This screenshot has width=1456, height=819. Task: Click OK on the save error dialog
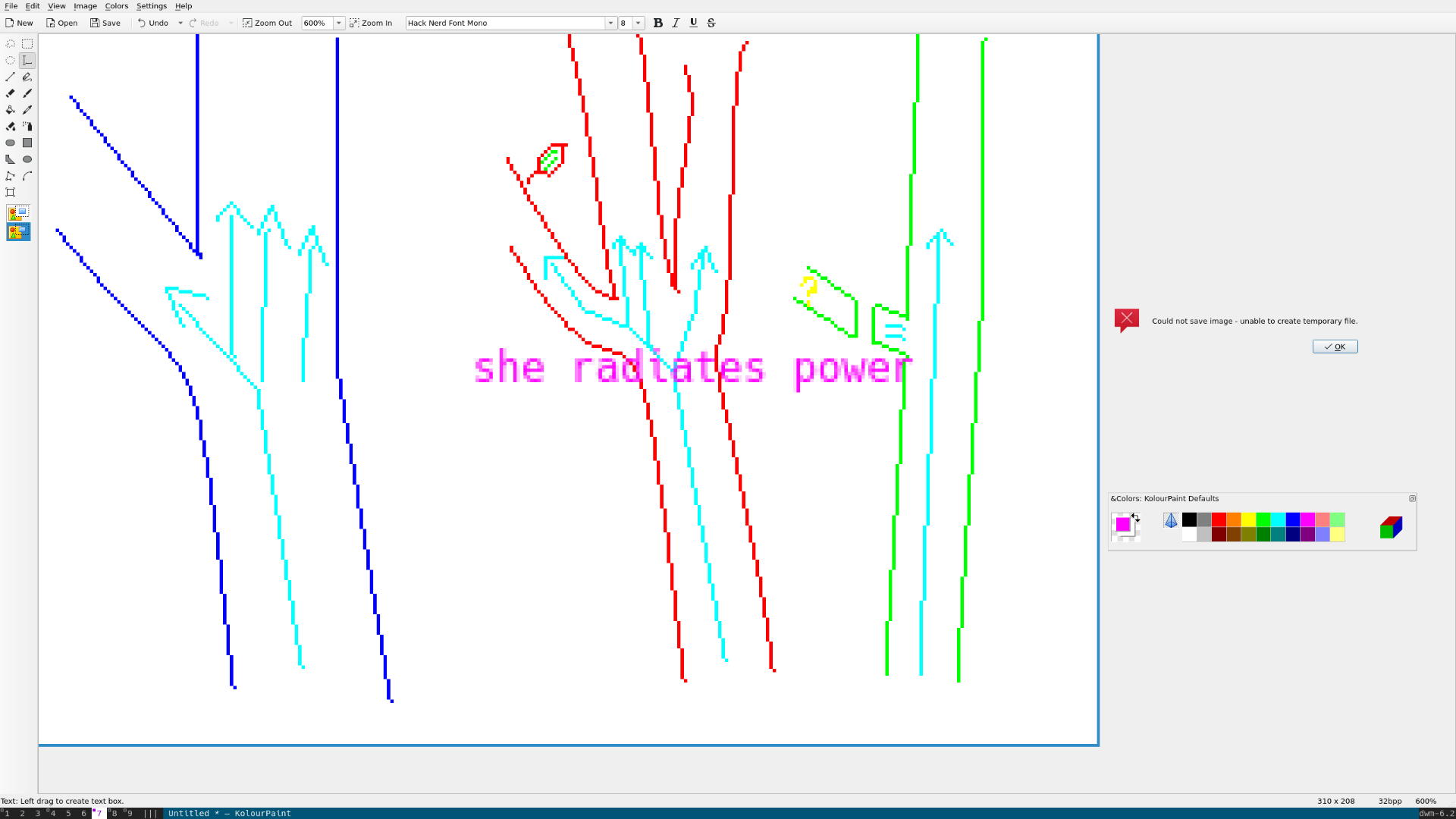coord(1335,347)
